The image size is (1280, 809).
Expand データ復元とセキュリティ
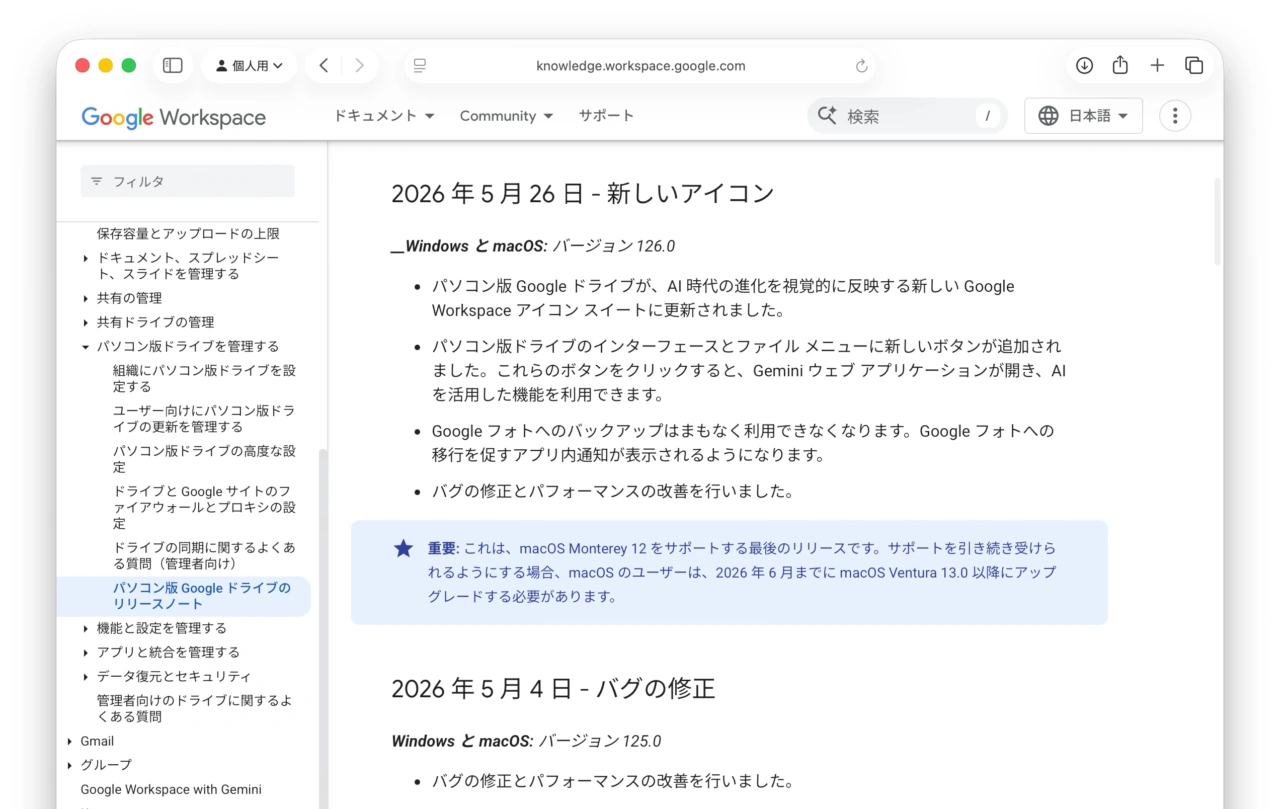pos(86,677)
